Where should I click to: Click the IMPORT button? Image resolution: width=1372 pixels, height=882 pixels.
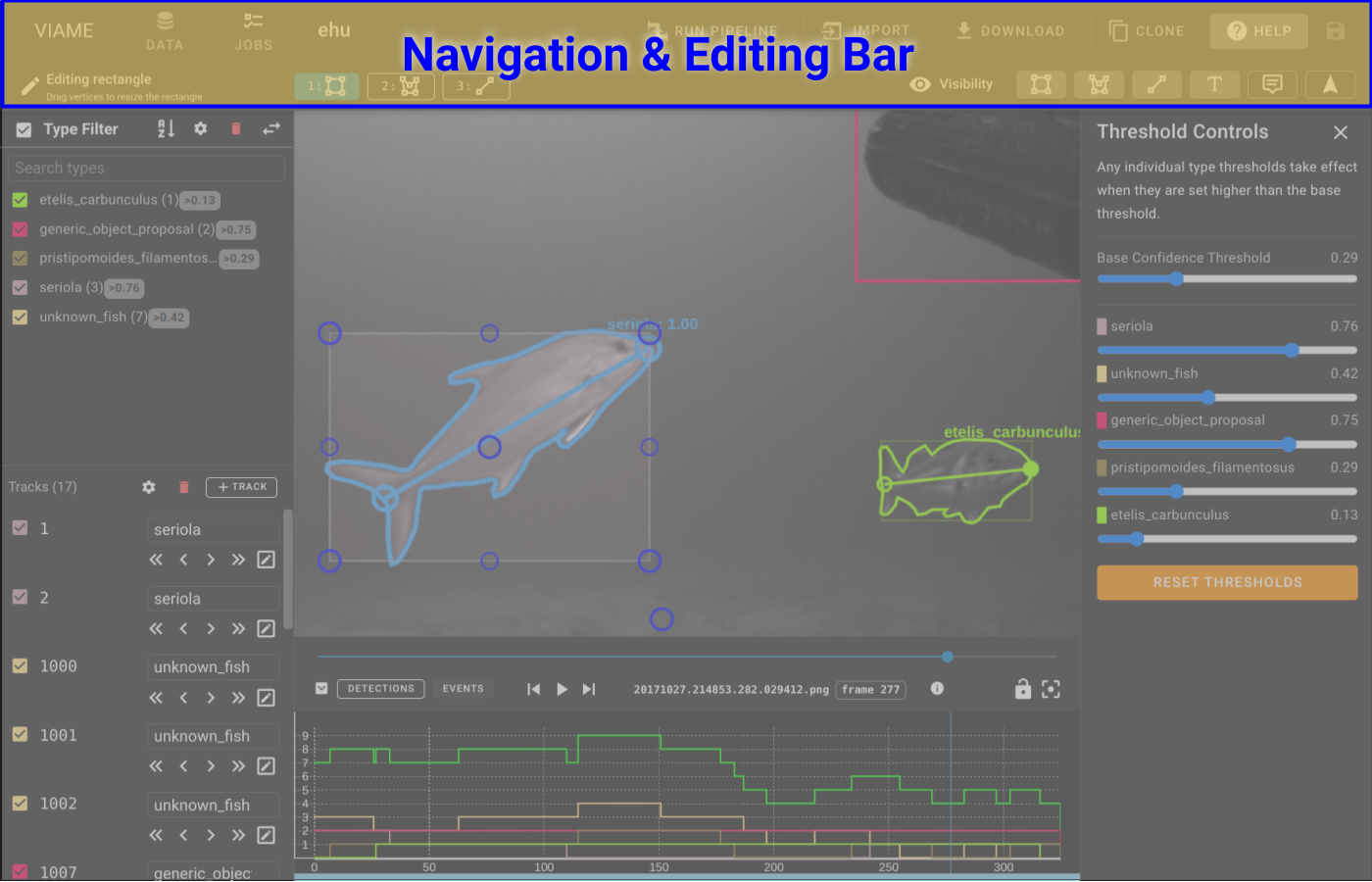click(x=867, y=30)
